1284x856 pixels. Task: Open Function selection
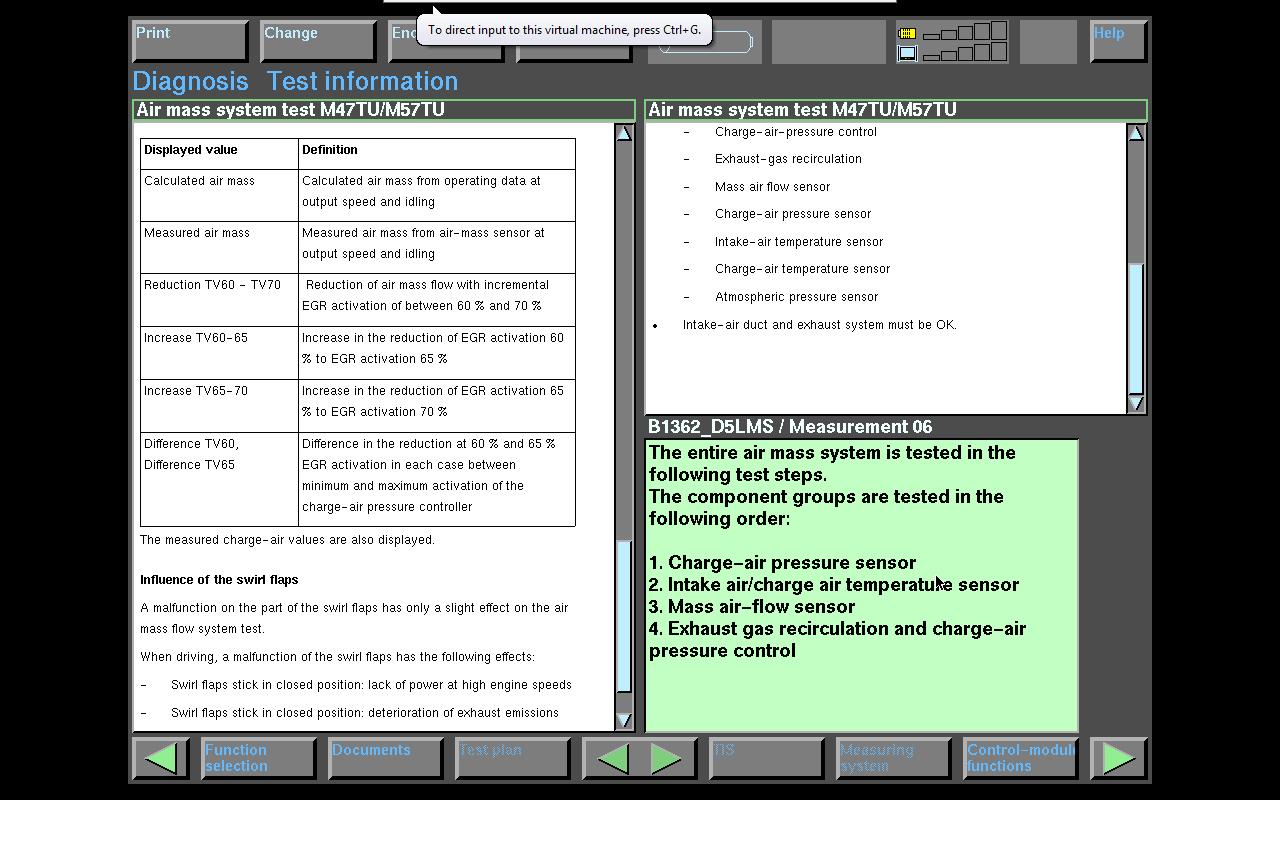point(259,758)
